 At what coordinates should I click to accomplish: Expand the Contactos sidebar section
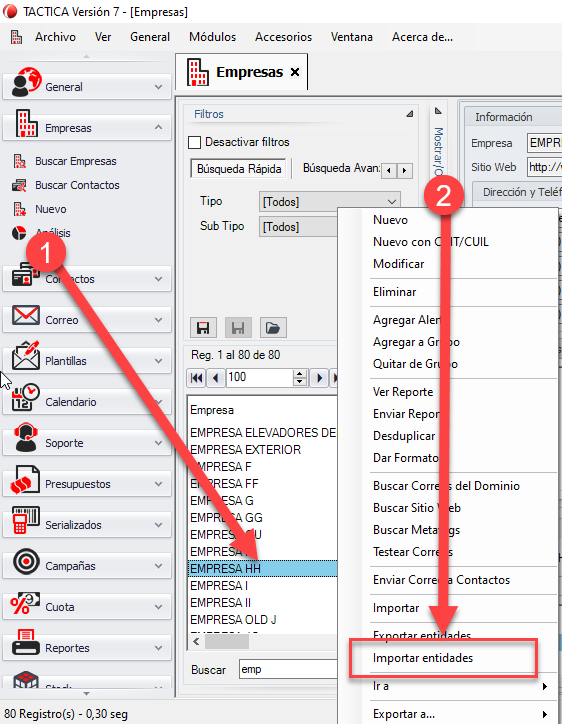click(158, 279)
